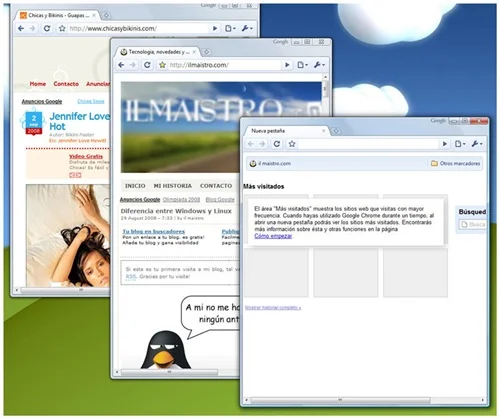Add new tab in Chicas y Bikinis window
The height and width of the screenshot is (419, 500).
click(106, 16)
